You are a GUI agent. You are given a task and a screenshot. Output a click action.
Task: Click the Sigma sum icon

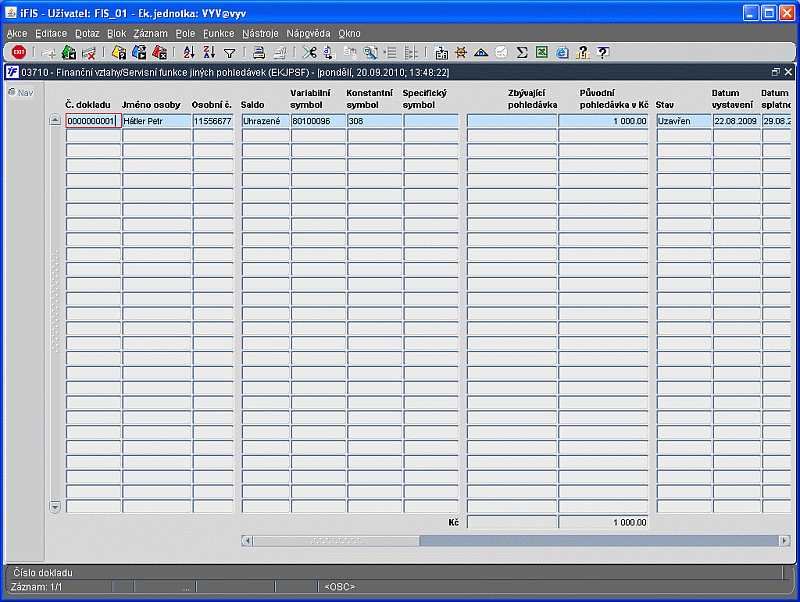521,52
